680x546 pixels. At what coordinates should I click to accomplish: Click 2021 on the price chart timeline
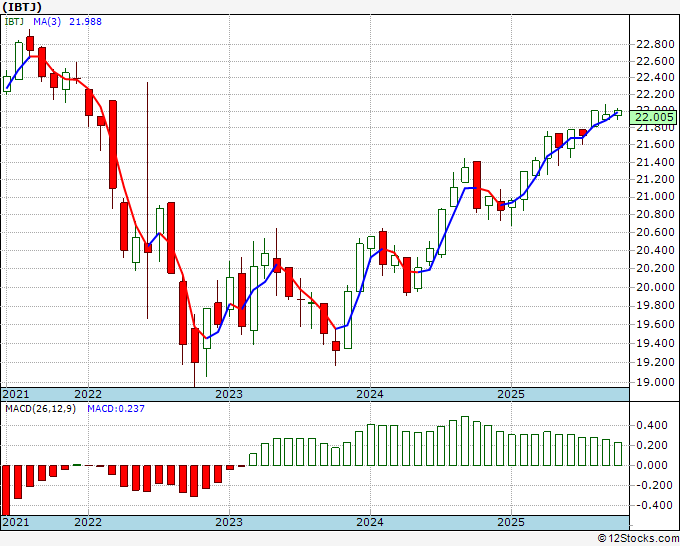16,394
